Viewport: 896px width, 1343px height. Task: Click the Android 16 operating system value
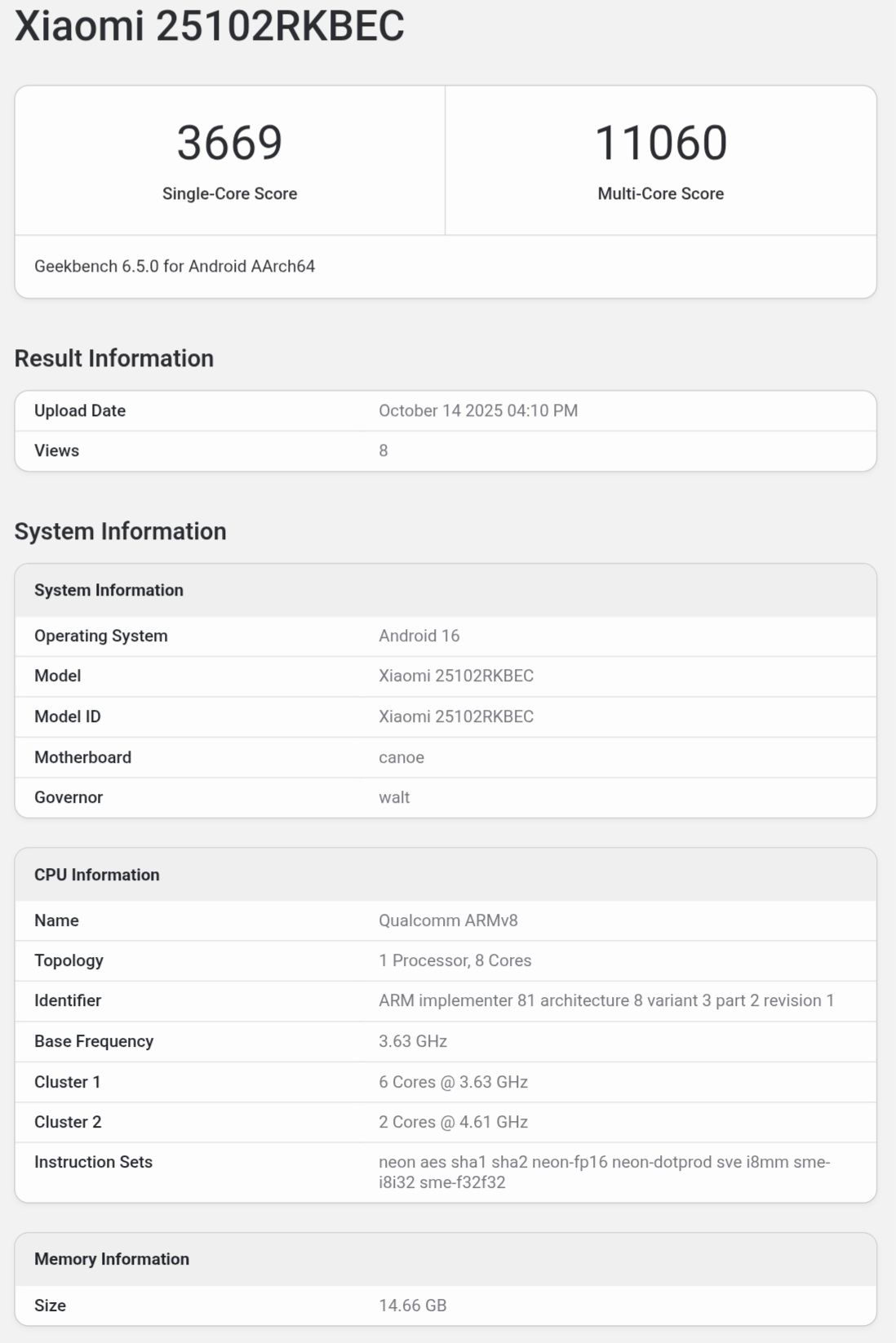(x=419, y=636)
